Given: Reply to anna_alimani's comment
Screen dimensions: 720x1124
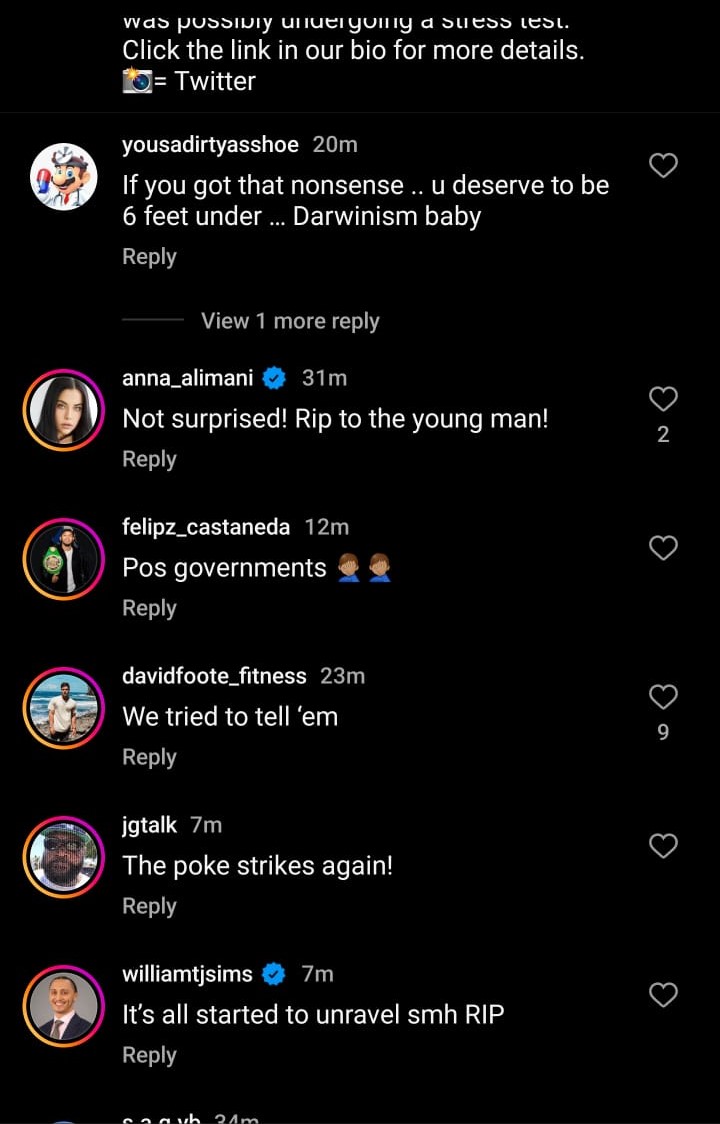Looking at the screenshot, I should click(x=149, y=459).
